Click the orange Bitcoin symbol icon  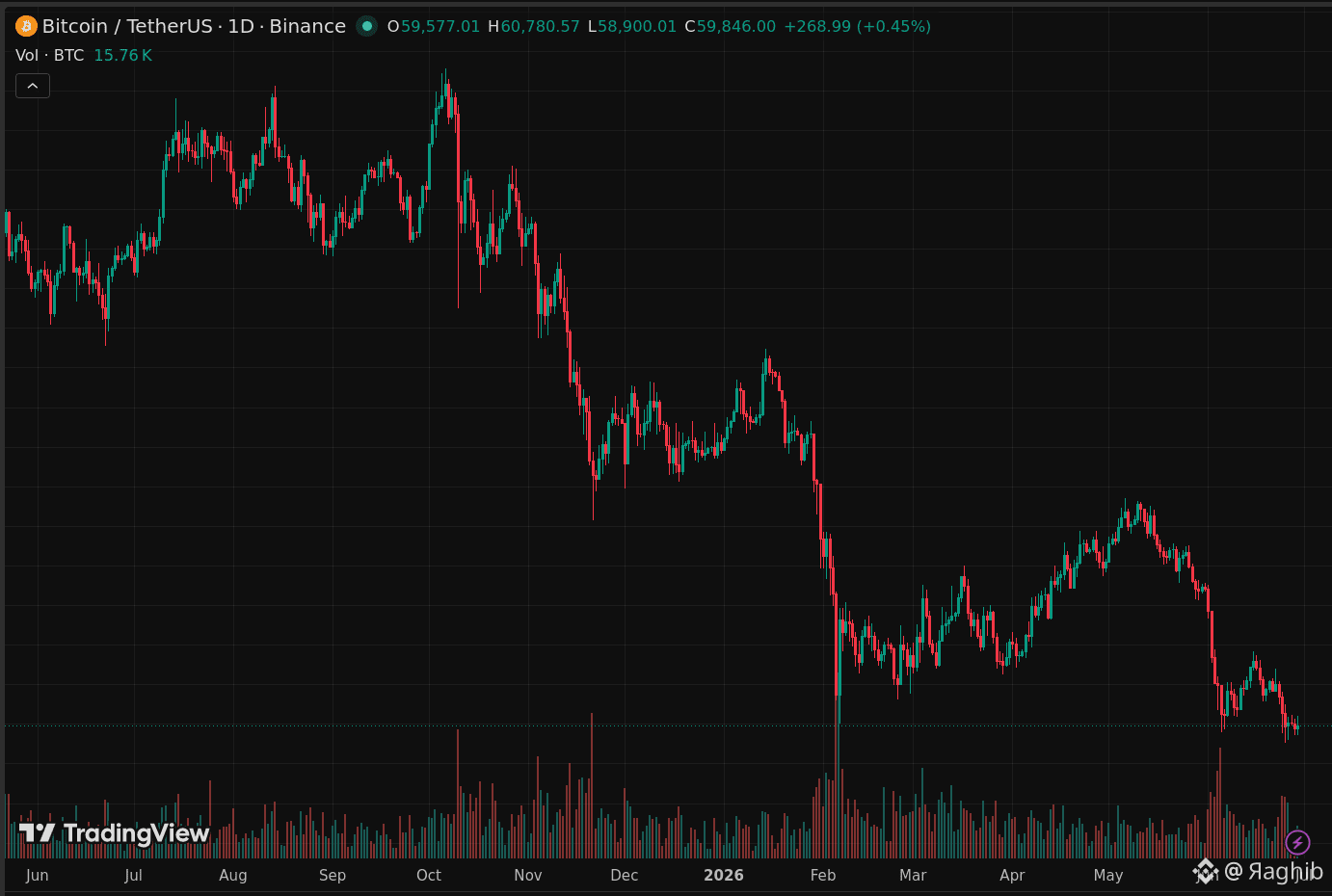26,26
